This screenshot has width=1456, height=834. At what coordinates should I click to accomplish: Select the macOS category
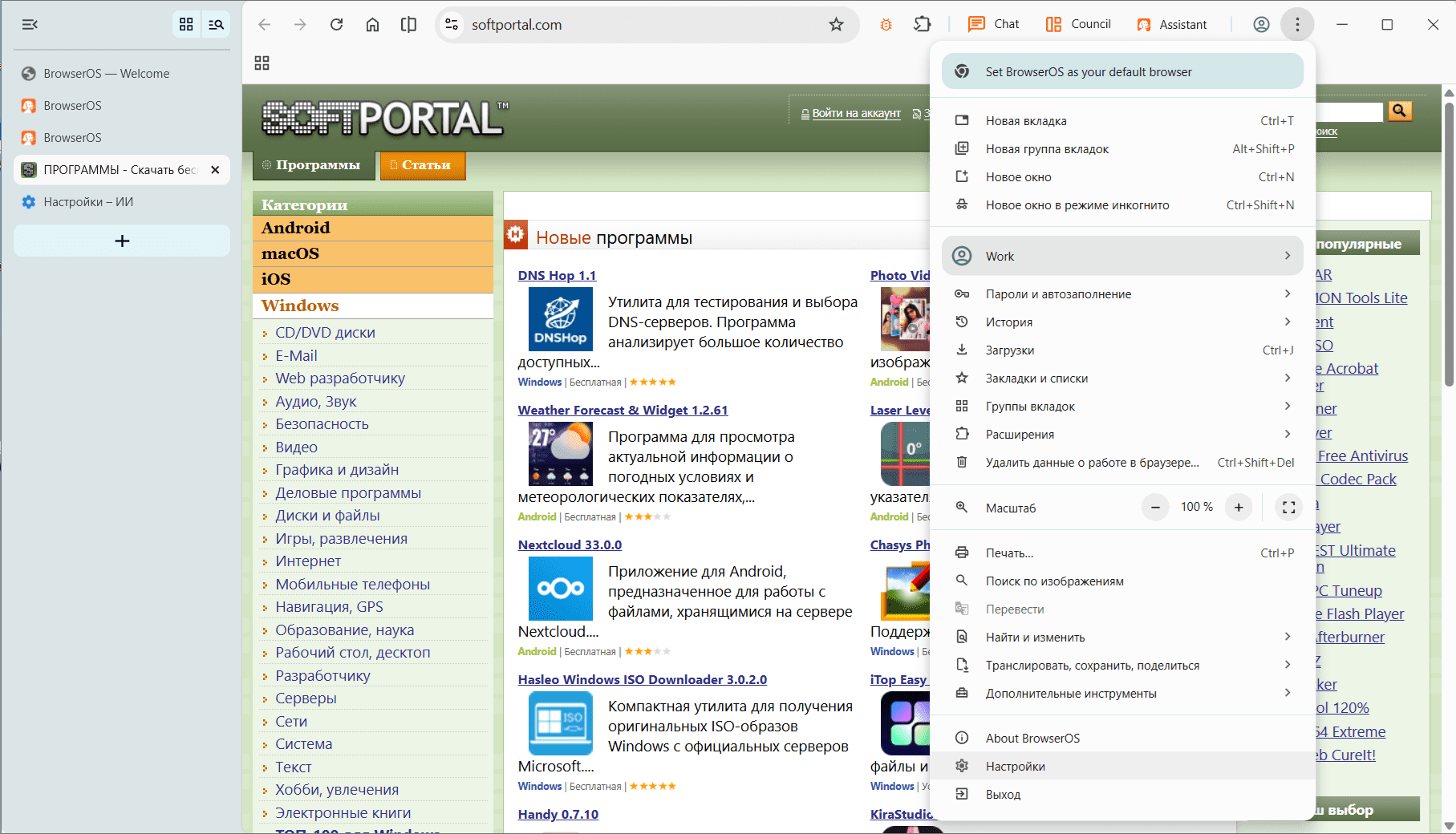click(x=373, y=254)
